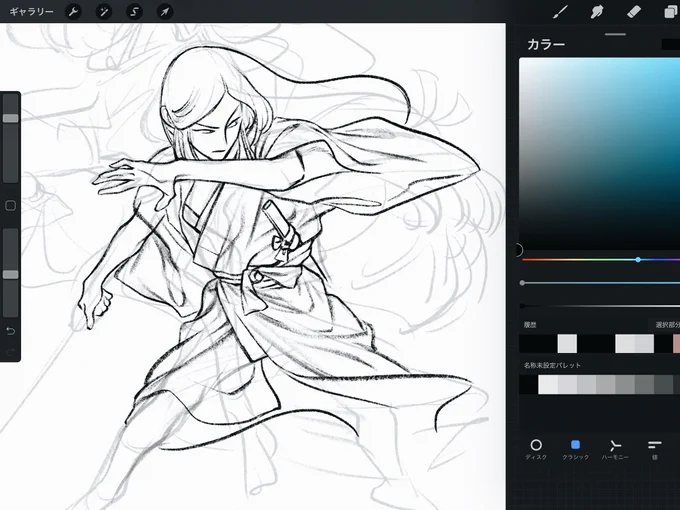Switch to 値 color value mode
This screenshot has width=680, height=510.
[x=655, y=449]
